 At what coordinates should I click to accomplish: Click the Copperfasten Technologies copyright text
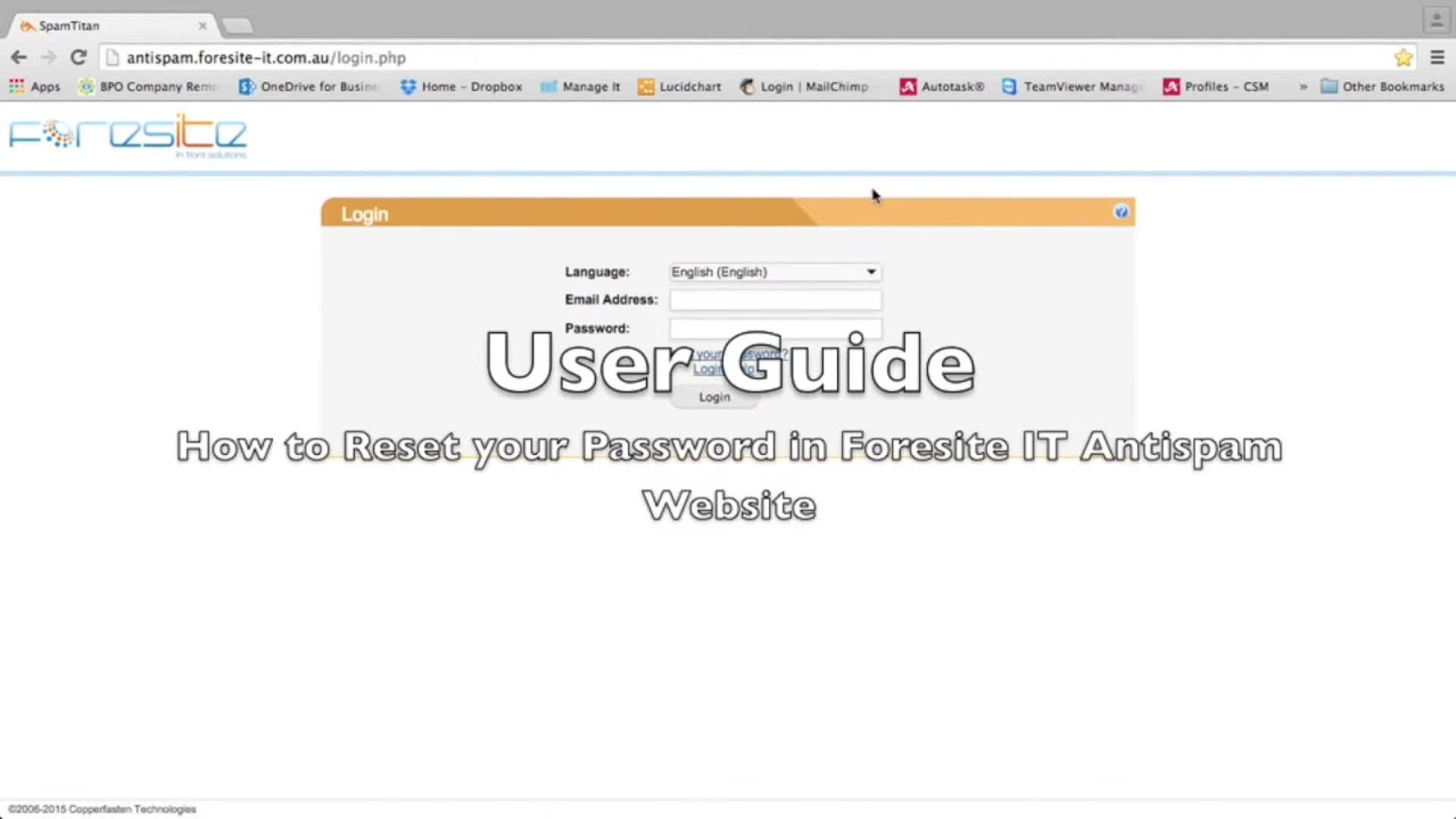click(x=102, y=809)
